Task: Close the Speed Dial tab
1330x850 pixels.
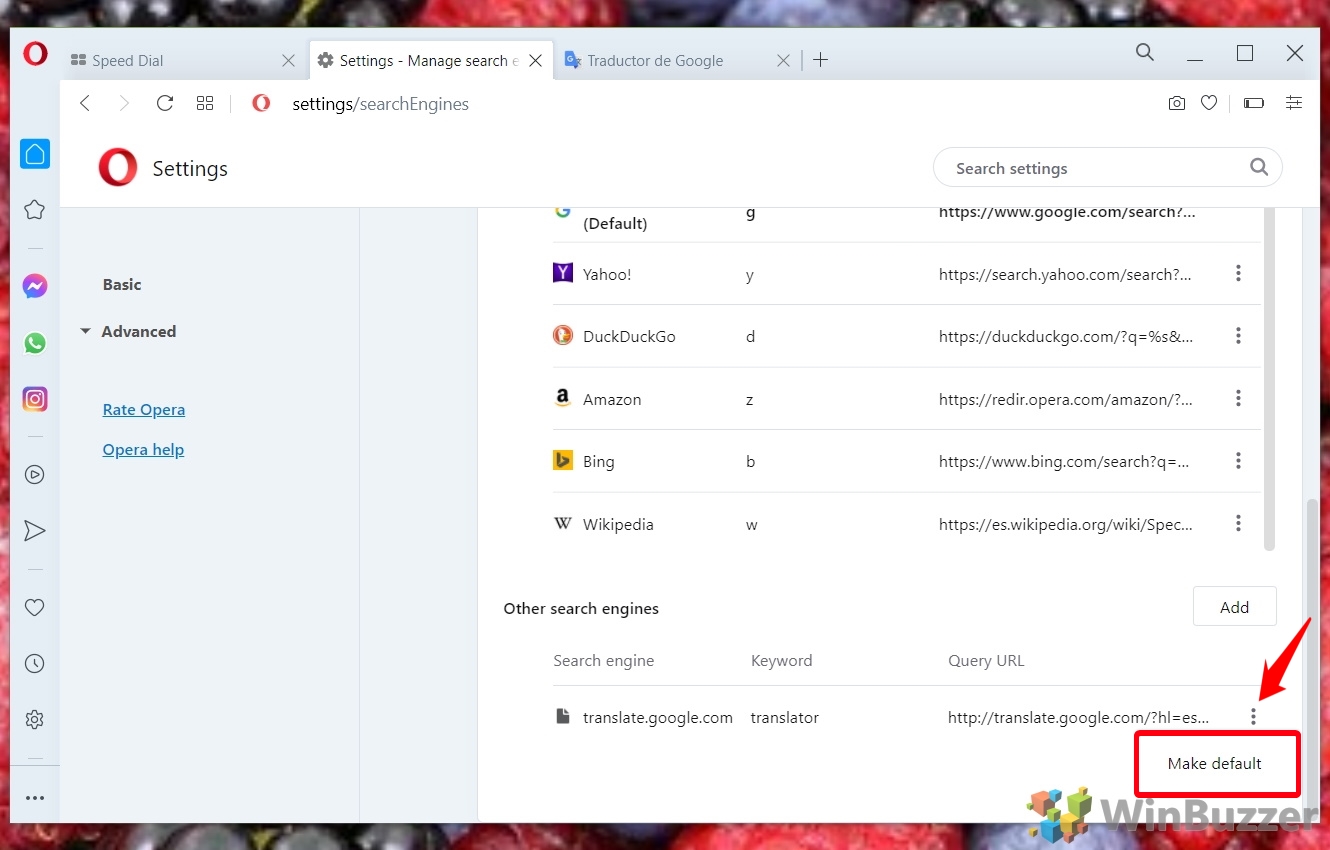Action: coord(288,60)
